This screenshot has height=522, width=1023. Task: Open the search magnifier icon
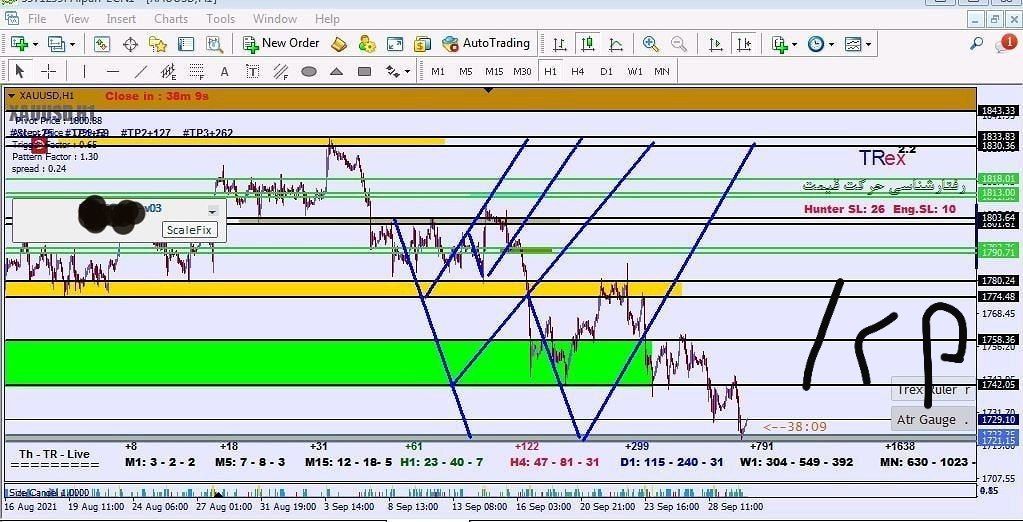click(x=976, y=44)
